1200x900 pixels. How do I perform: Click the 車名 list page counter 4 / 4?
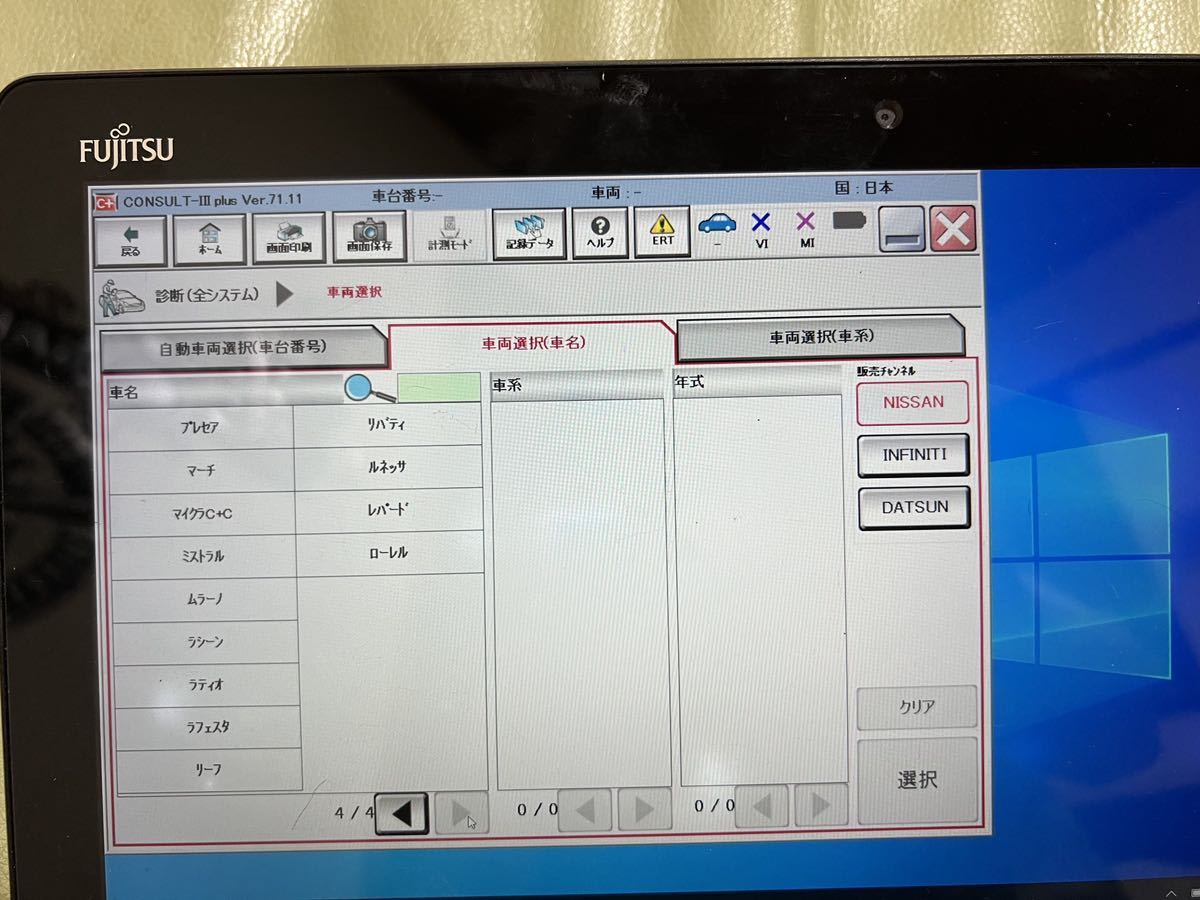pos(354,813)
